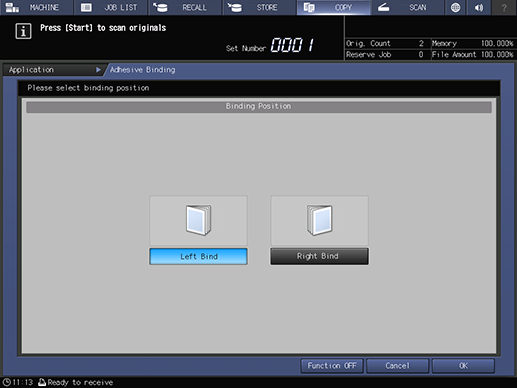Screen dimensions: 517x388
Task: Click the information icon beside the message
Action: 23,31
